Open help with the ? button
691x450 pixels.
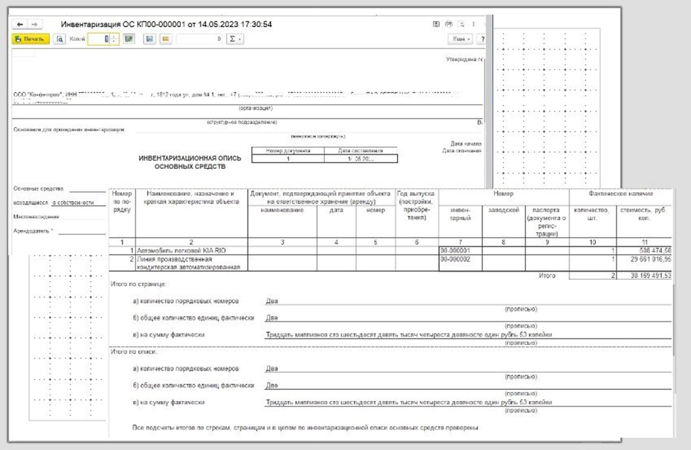coord(482,39)
